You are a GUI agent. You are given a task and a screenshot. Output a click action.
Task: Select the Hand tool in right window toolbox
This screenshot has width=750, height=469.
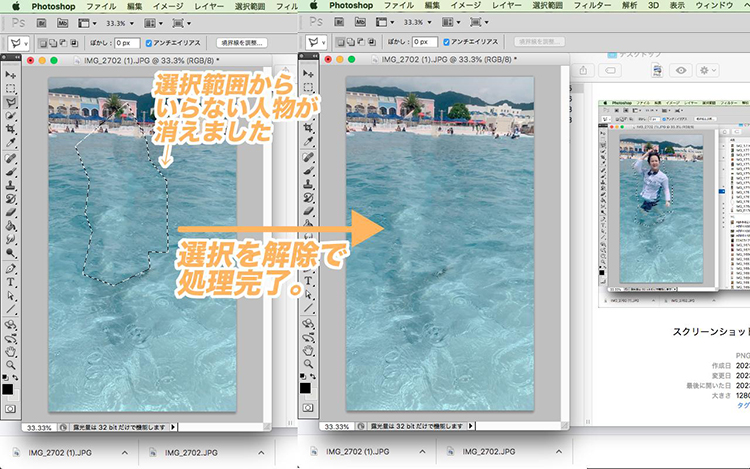pyautogui.click(x=308, y=351)
